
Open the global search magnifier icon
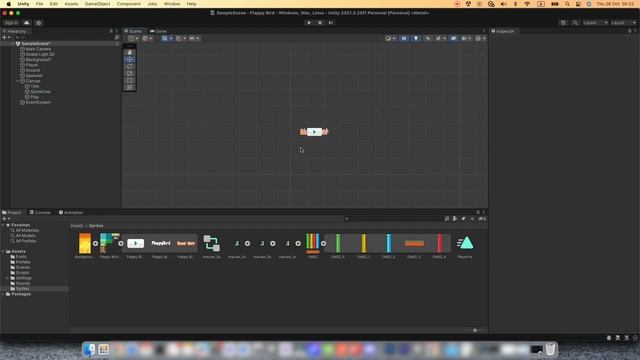(575, 23)
